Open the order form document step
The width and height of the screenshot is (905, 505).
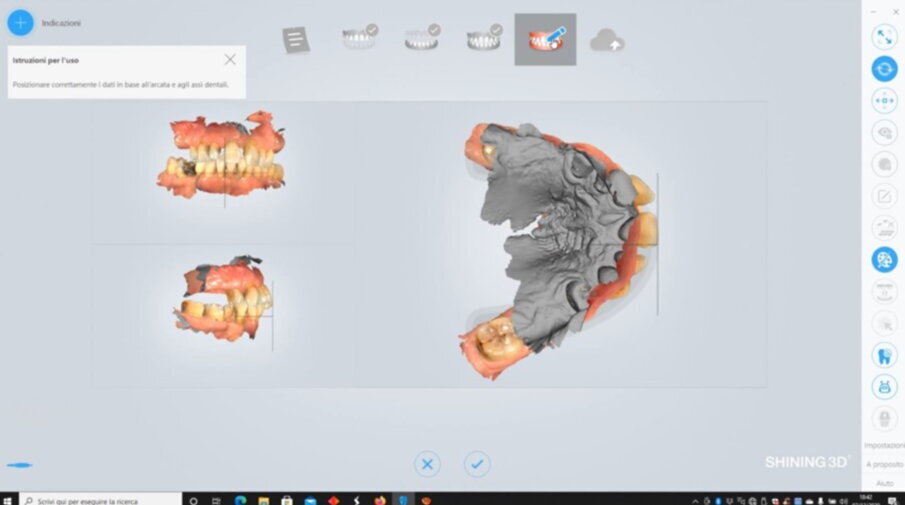tap(296, 40)
